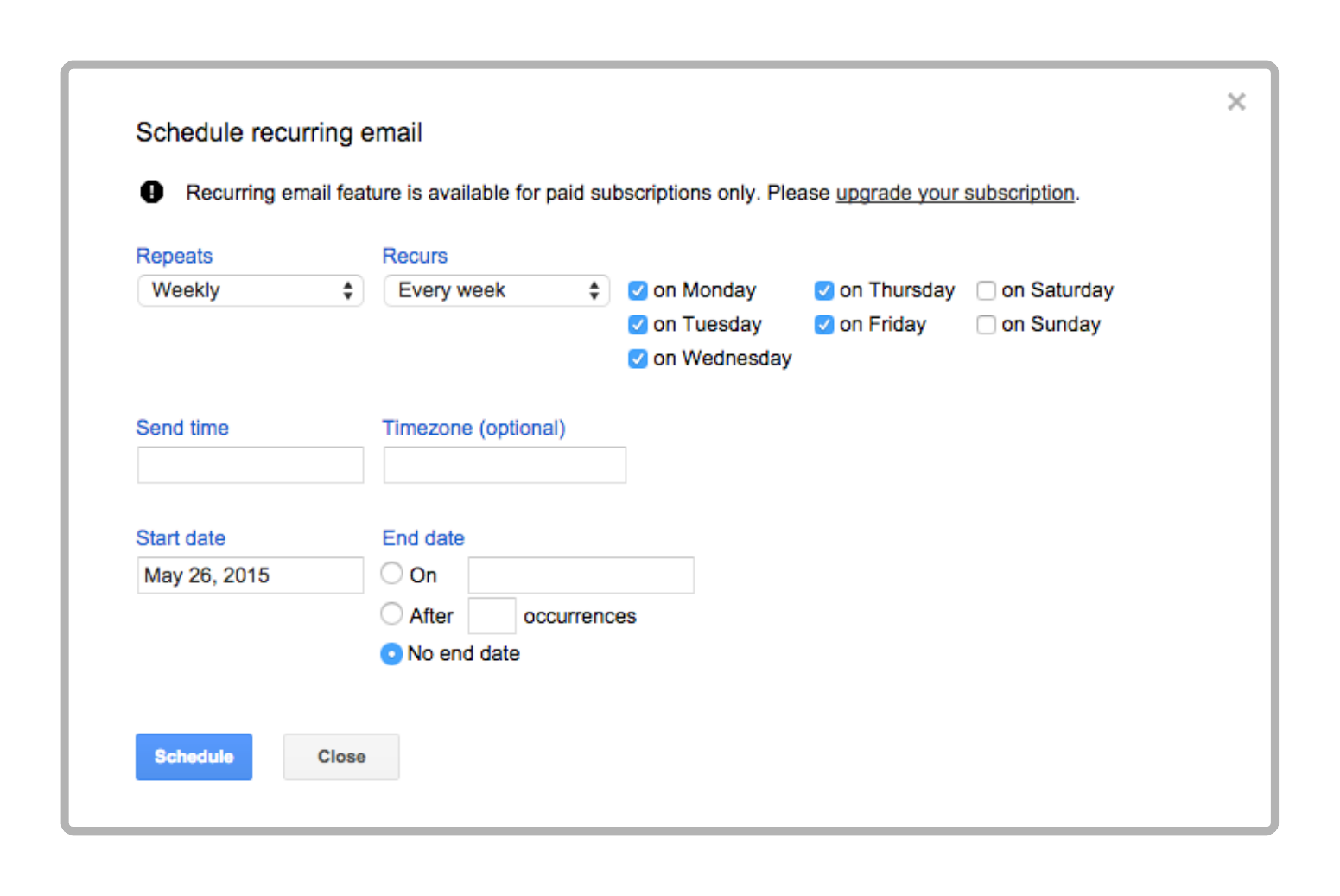This screenshot has height=896, width=1340.
Task: Uncheck the on Thursday checkbox
Action: coord(824,290)
